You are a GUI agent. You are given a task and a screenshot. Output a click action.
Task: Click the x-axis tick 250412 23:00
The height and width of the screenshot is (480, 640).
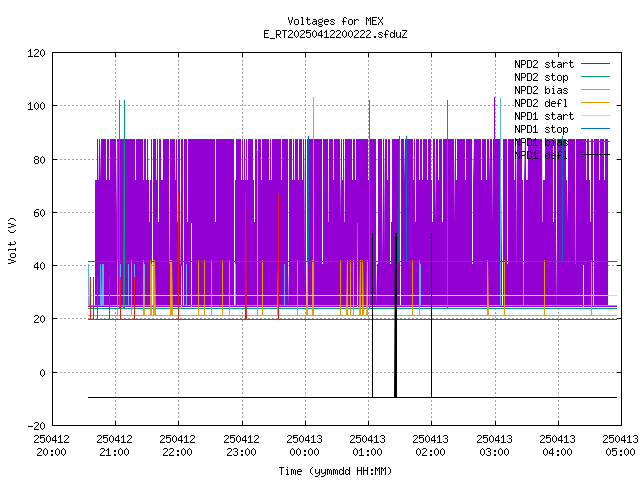tap(241, 446)
